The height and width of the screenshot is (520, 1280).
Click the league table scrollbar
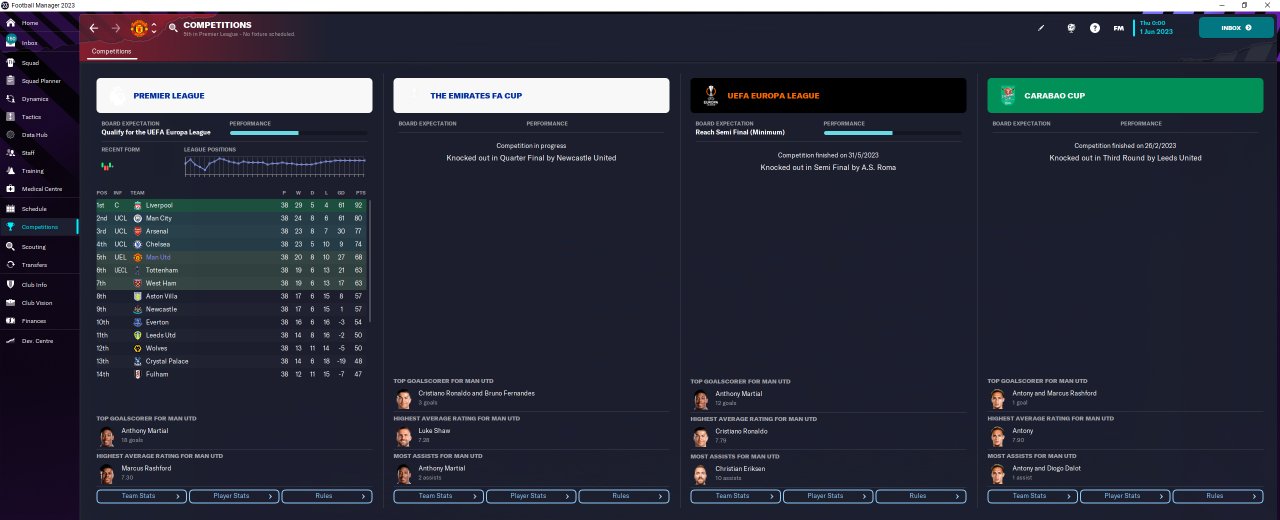[x=370, y=260]
